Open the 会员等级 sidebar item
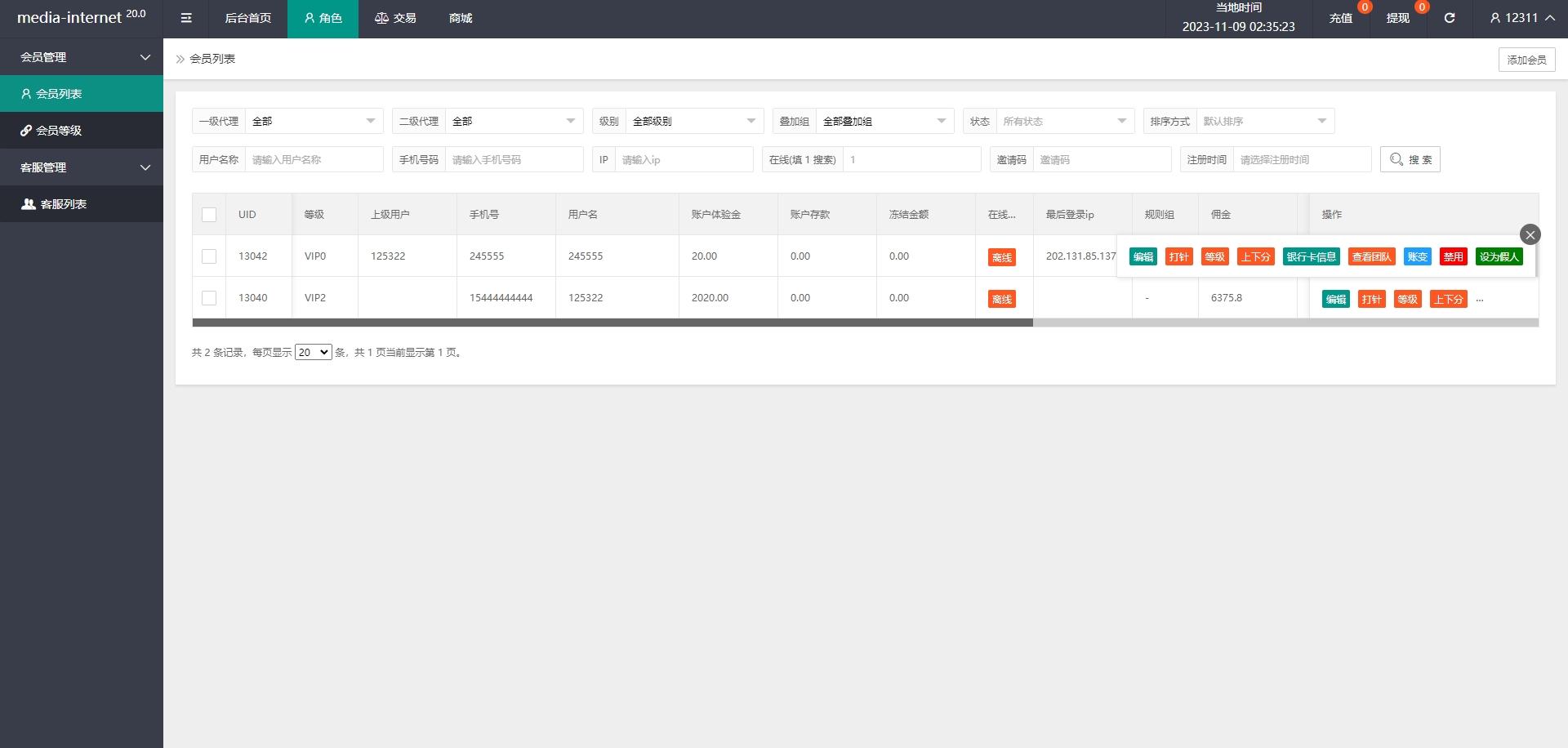Screen dimensions: 1568x748 click(x=82, y=131)
